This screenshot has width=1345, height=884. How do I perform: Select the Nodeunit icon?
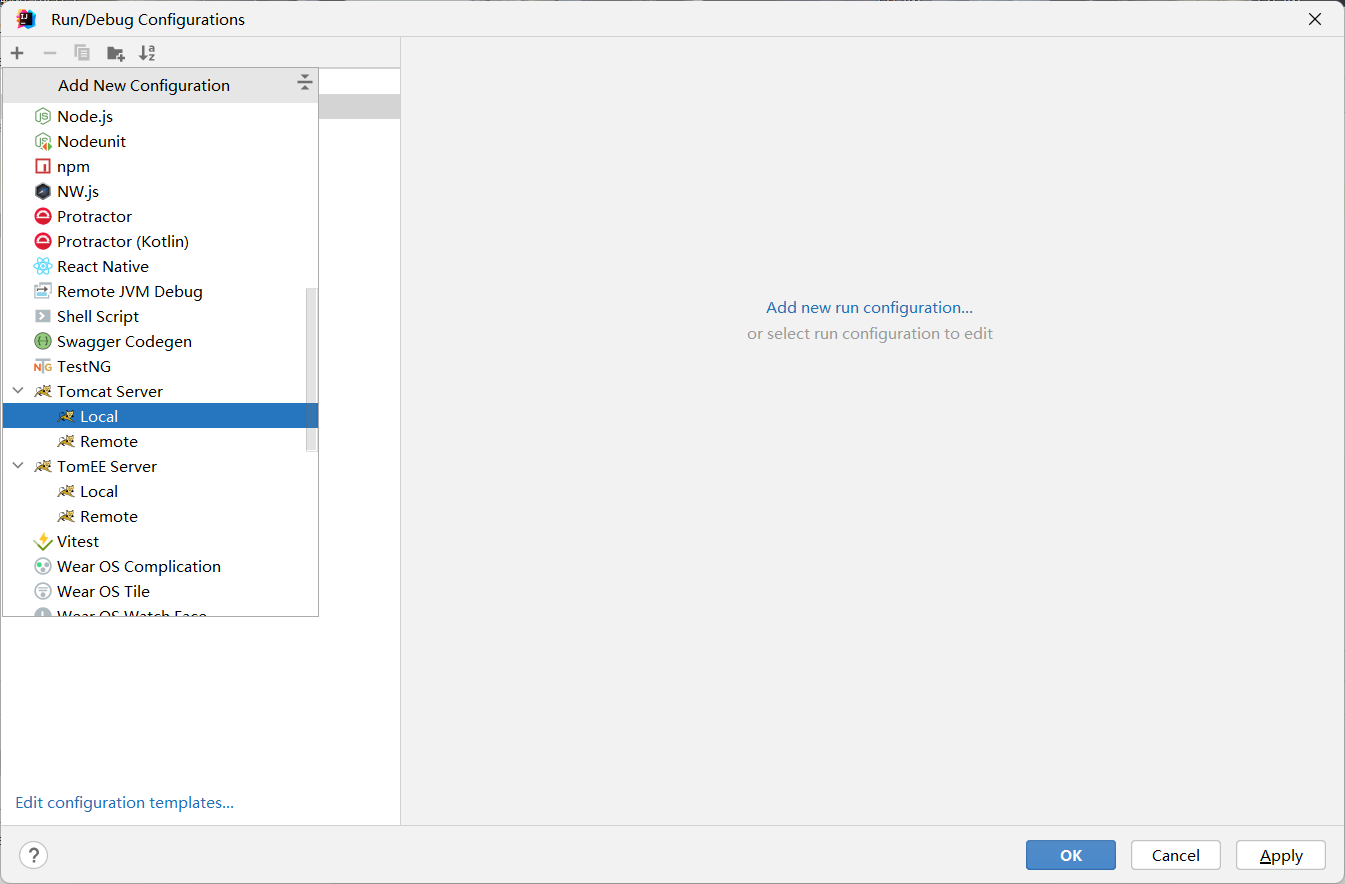[x=43, y=141]
